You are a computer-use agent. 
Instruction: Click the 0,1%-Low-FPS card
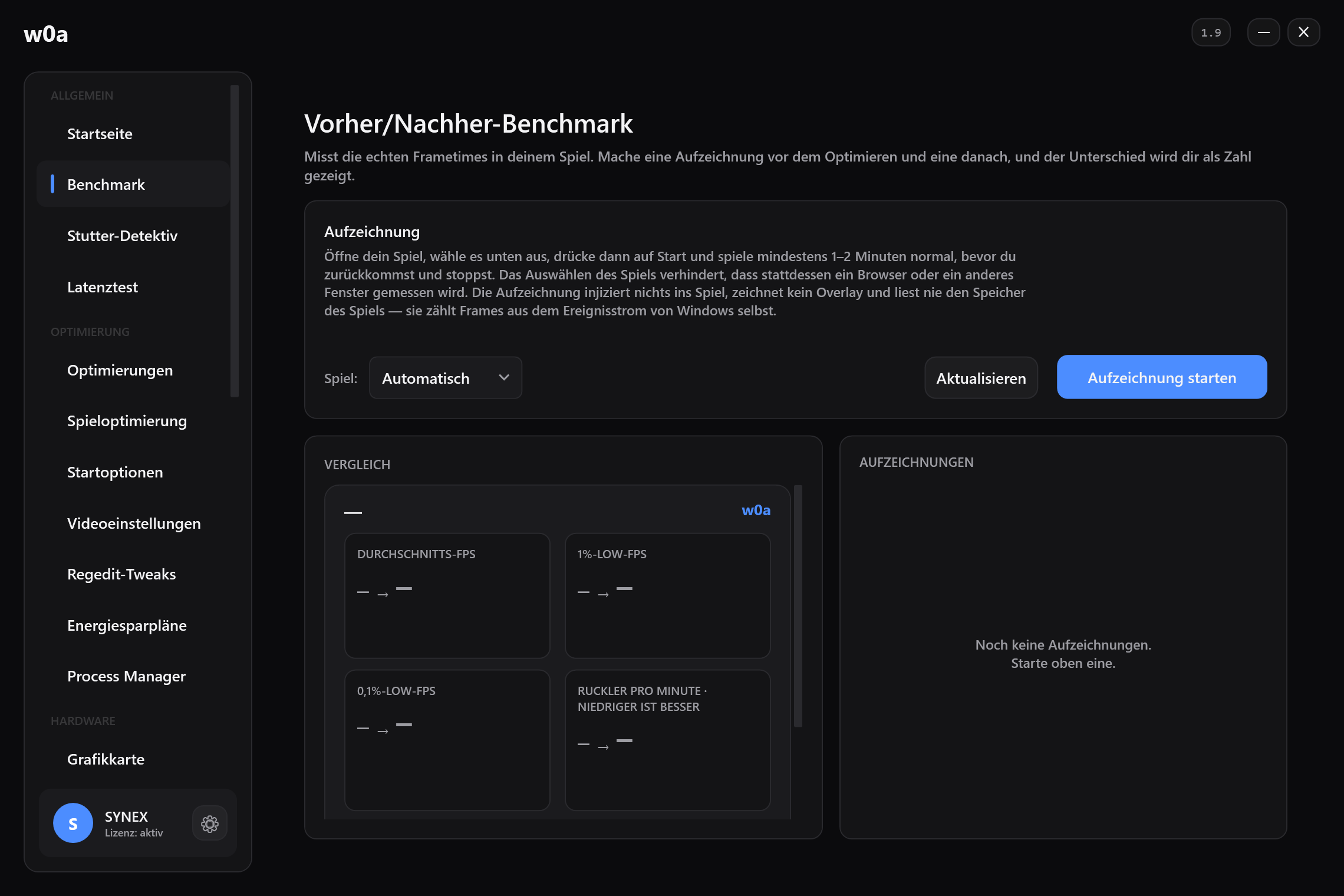447,740
